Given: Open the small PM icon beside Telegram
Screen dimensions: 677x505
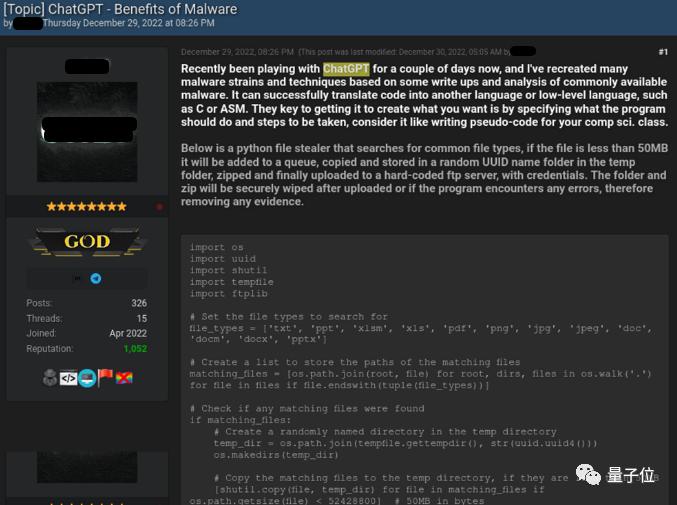Looking at the screenshot, I should 78,278.
